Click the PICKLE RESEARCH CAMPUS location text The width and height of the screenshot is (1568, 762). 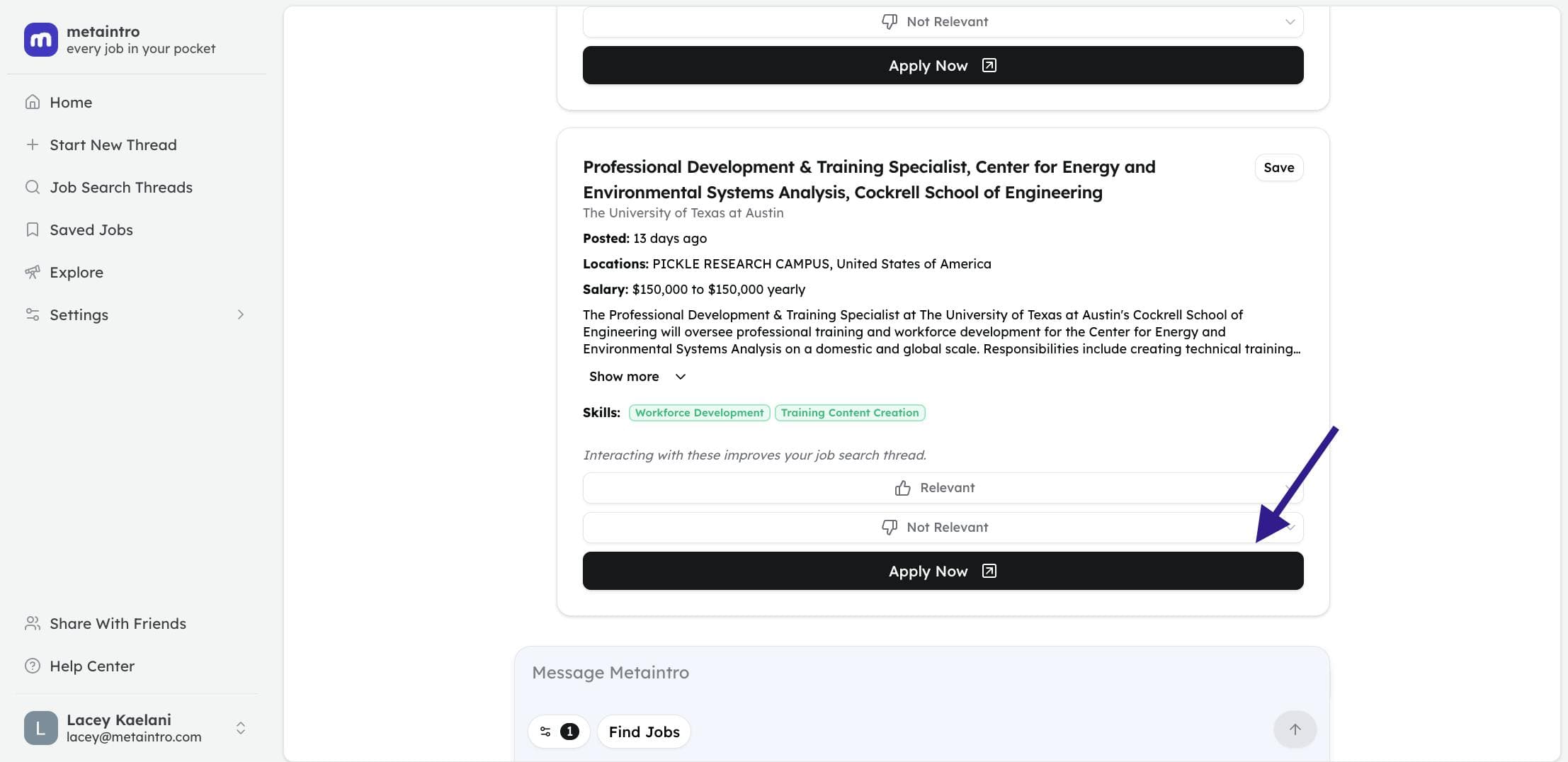pos(787,264)
